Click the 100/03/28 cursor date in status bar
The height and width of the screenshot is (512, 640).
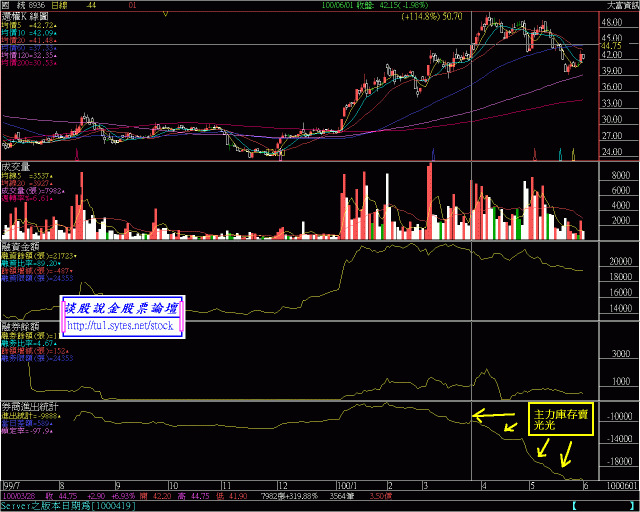click(x=19, y=496)
